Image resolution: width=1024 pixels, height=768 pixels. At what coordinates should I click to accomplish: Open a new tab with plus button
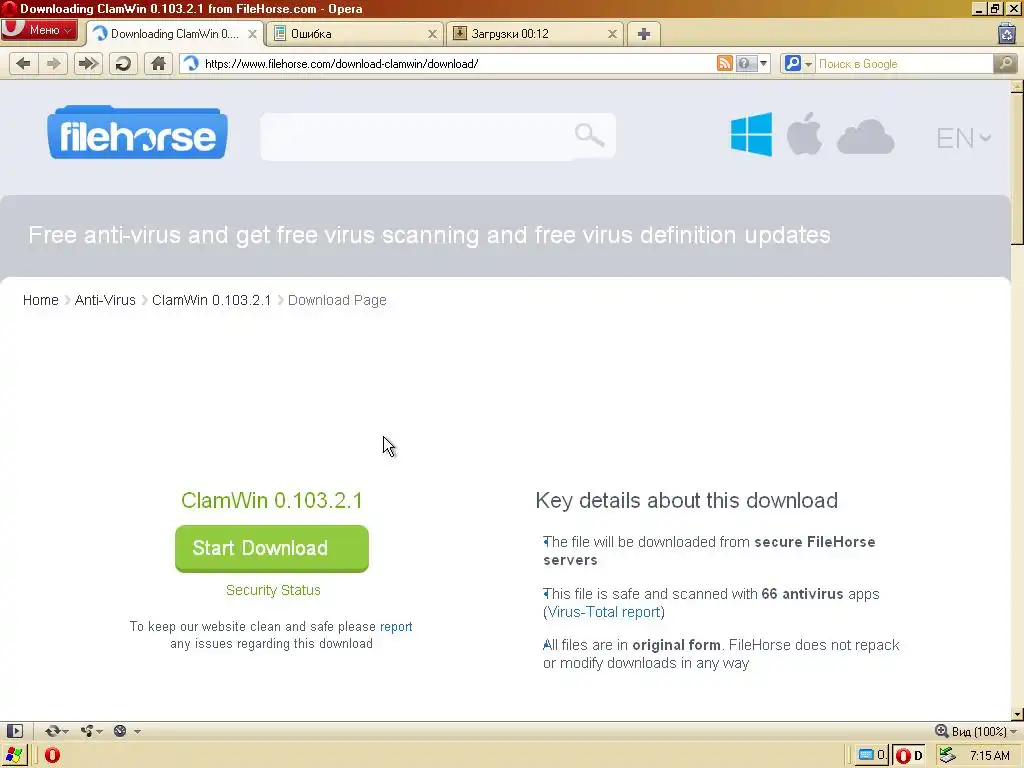tap(644, 34)
